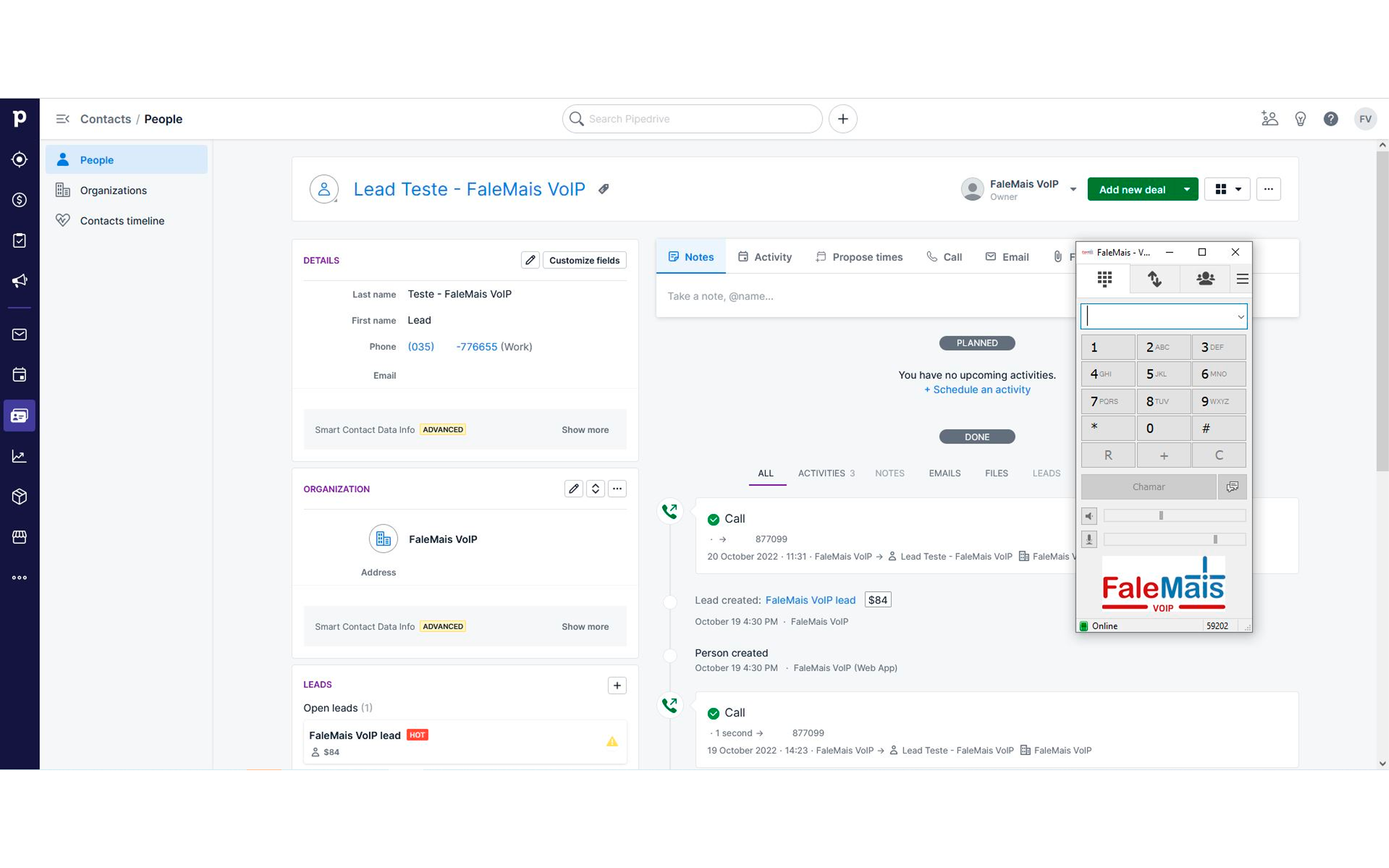Screen dimensions: 1389x868
Task: Open layout view switcher dropdown
Action: click(1227, 190)
